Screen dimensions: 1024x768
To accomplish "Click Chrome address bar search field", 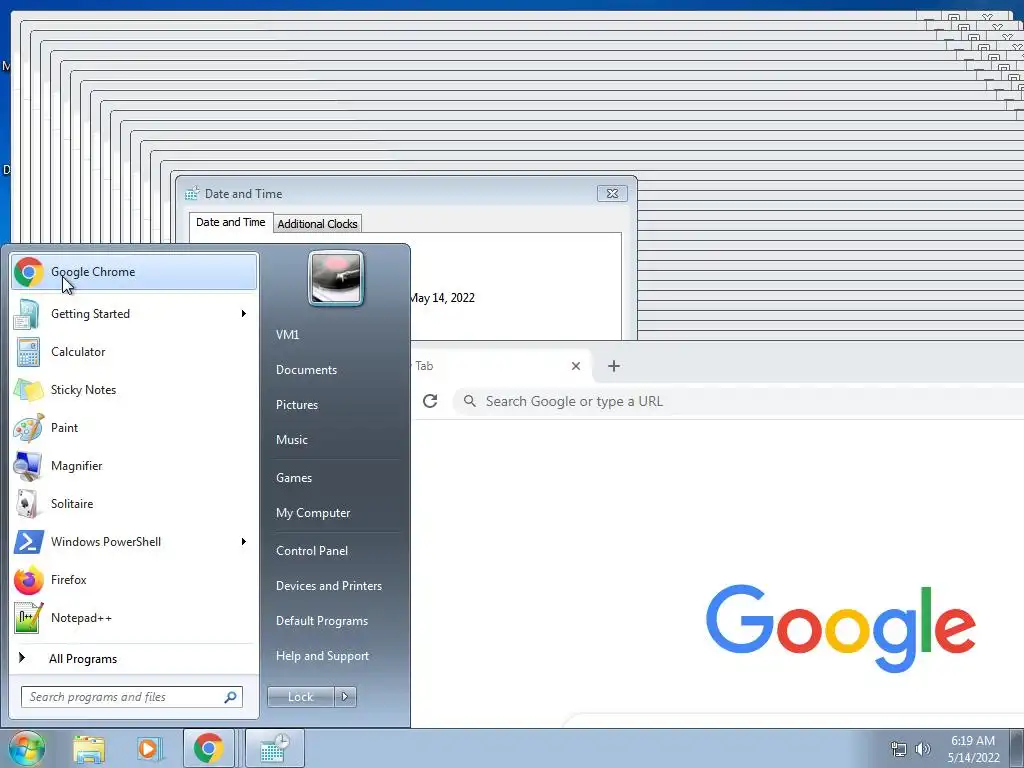I will 738,401.
